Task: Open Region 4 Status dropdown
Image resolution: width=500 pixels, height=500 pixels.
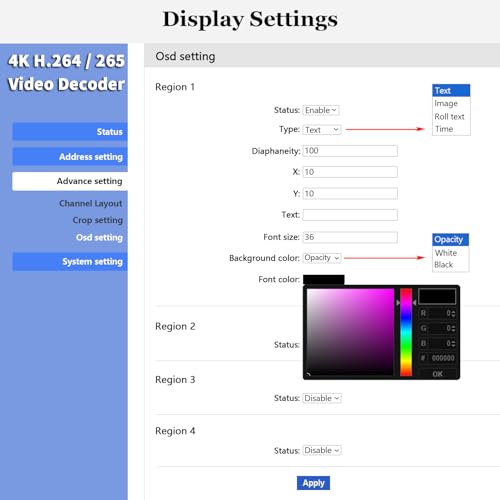Action: (322, 450)
